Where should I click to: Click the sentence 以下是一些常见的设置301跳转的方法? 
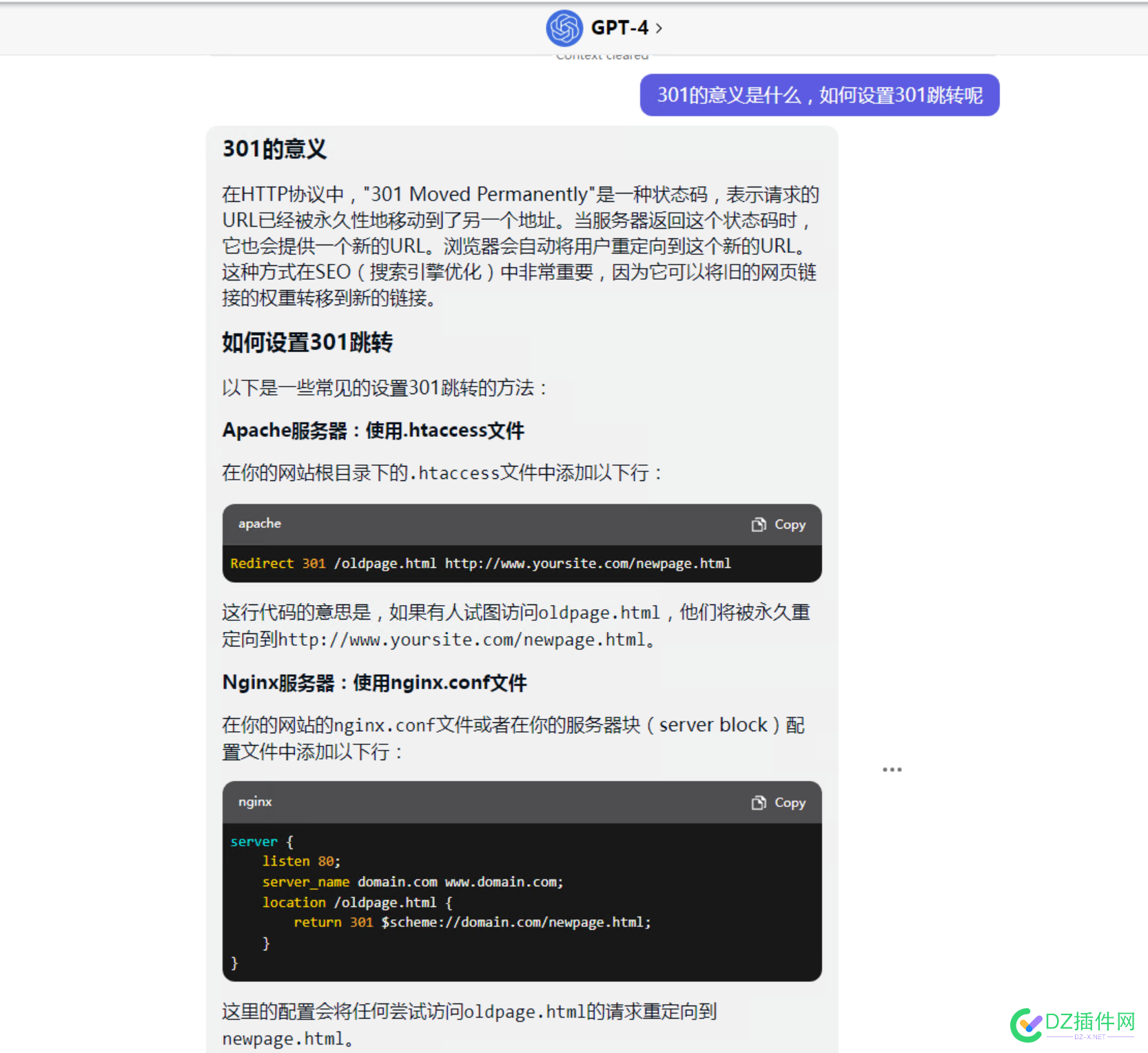click(x=385, y=388)
